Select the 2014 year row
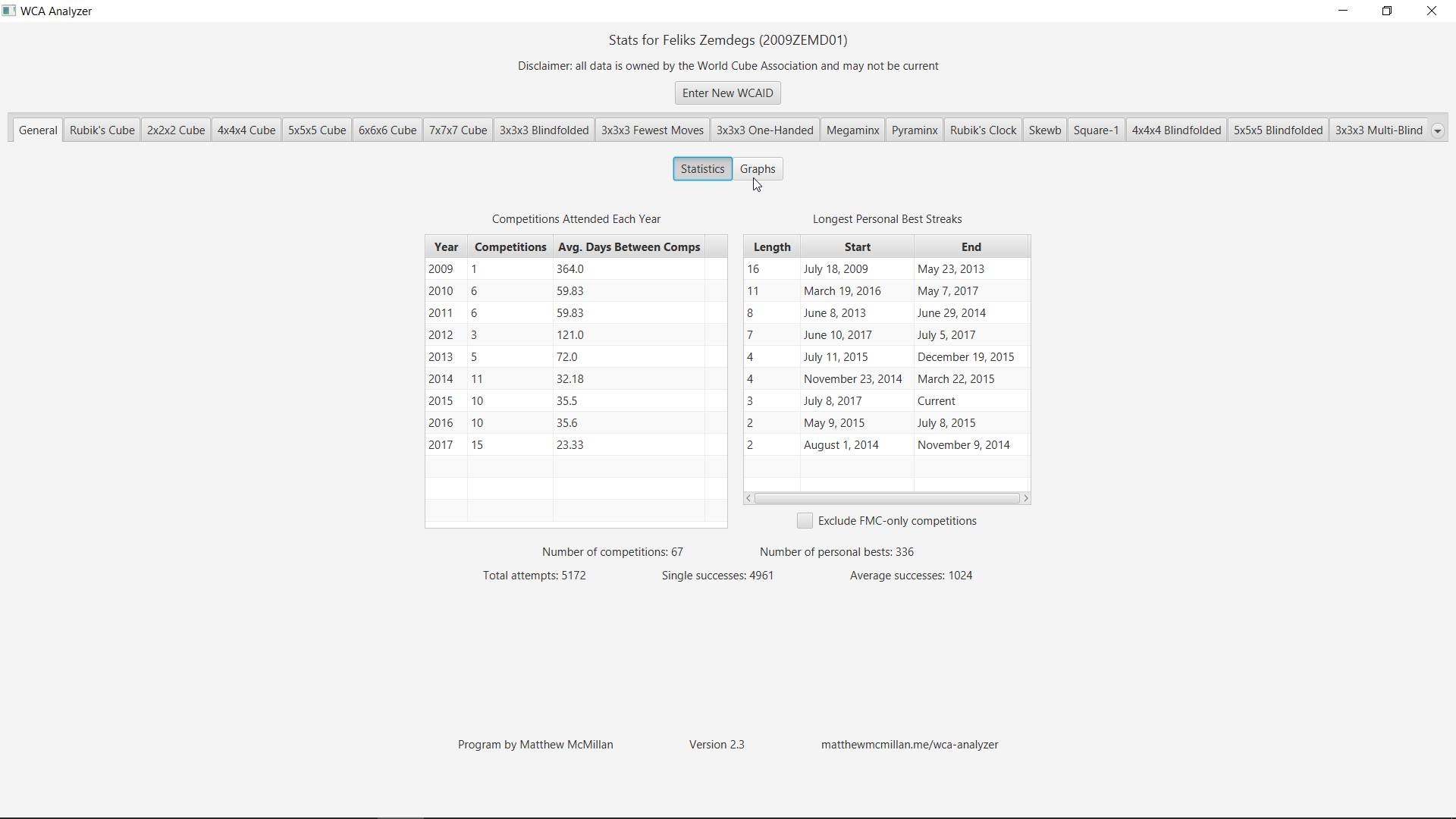Image resolution: width=1456 pixels, height=819 pixels. click(x=576, y=379)
